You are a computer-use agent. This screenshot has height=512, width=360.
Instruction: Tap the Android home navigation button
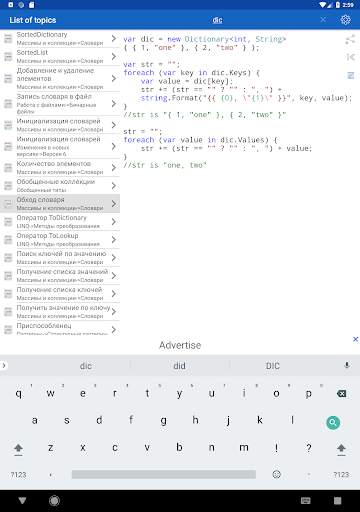tap(54, 500)
